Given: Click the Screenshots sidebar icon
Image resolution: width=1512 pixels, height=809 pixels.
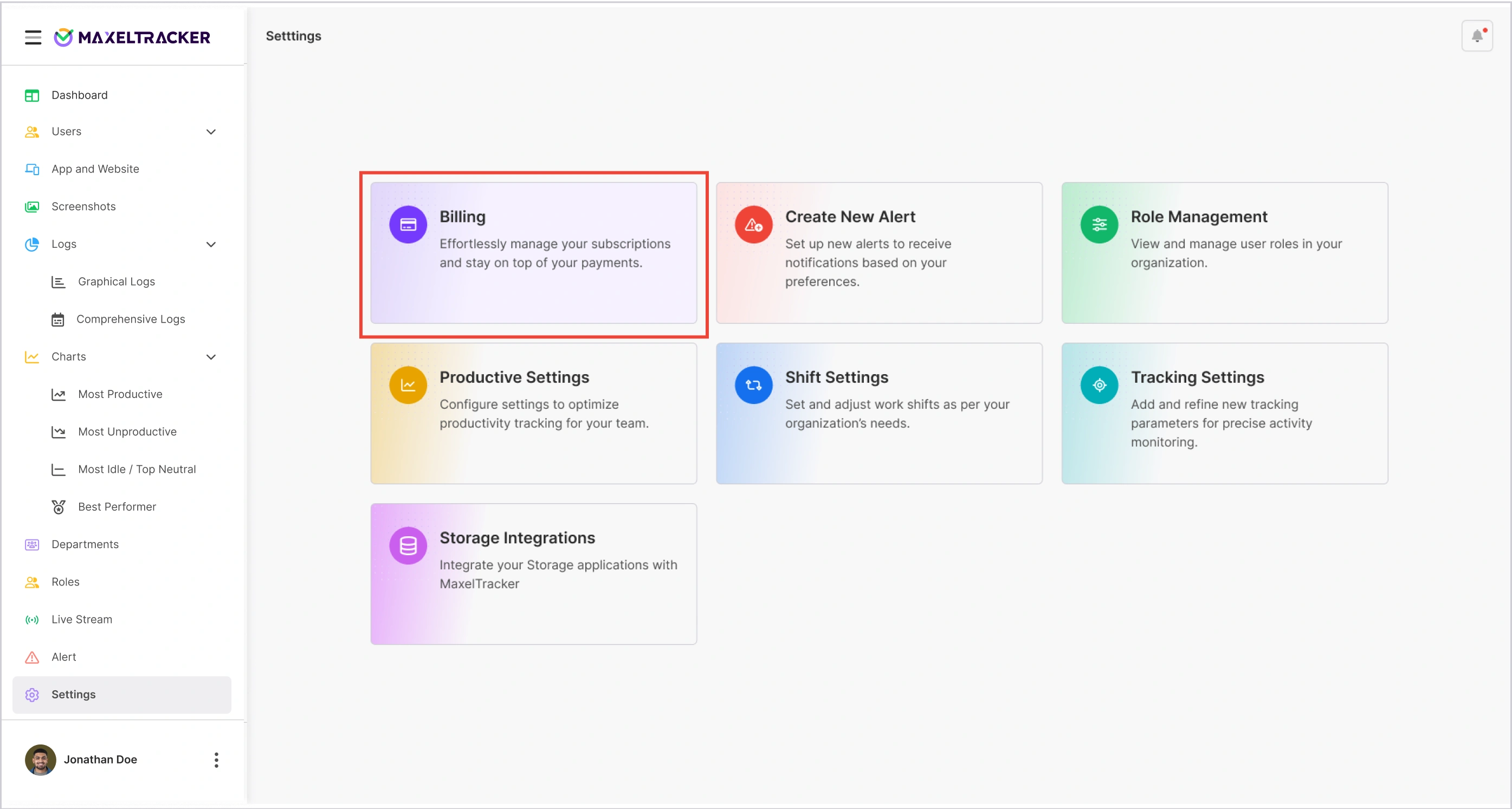Looking at the screenshot, I should pos(31,207).
